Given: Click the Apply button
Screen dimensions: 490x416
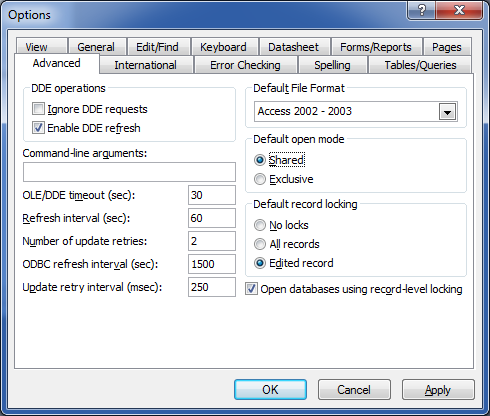Looking at the screenshot, I should 438,389.
